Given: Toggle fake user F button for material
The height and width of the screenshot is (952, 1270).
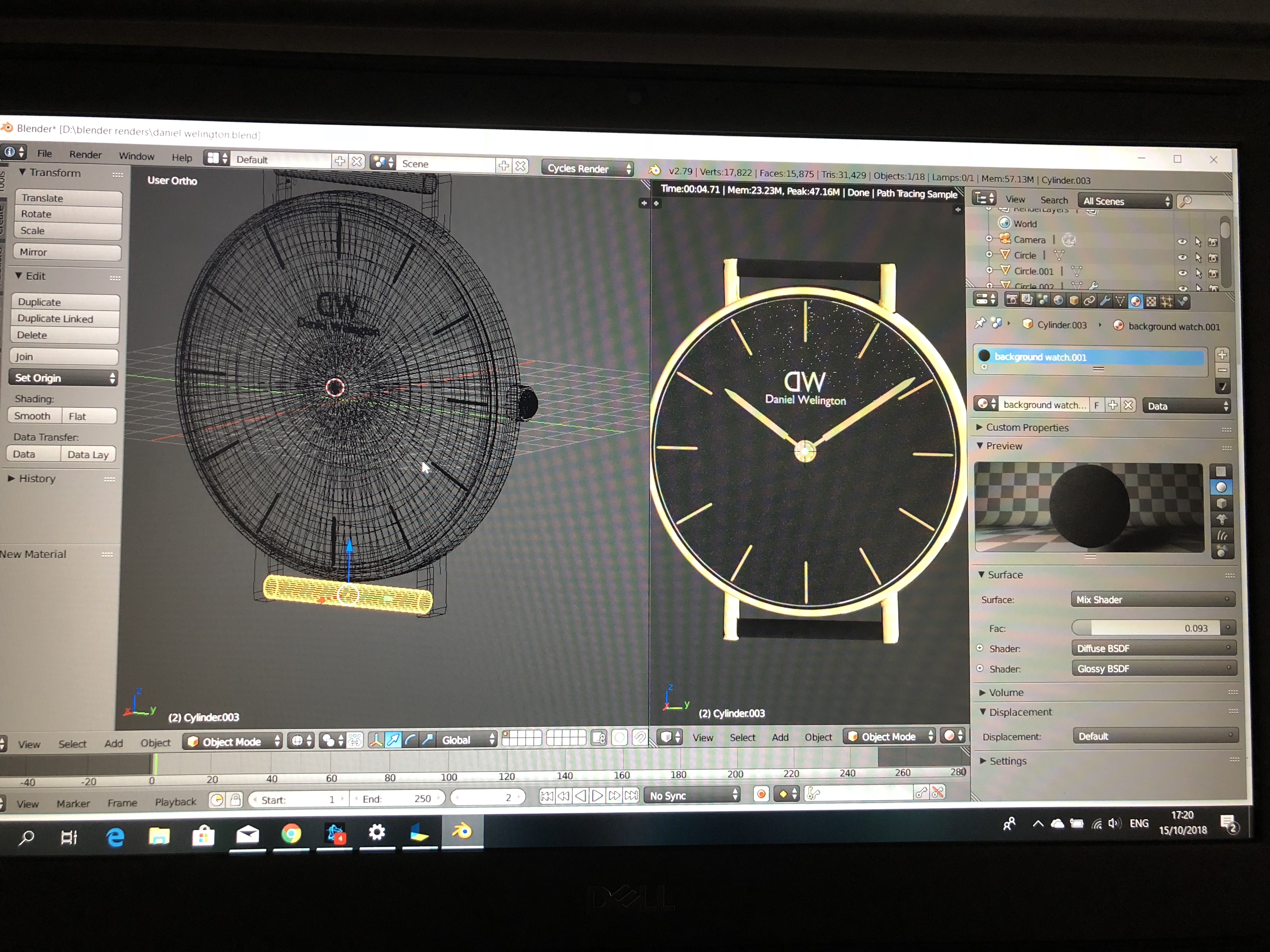Looking at the screenshot, I should (1097, 405).
